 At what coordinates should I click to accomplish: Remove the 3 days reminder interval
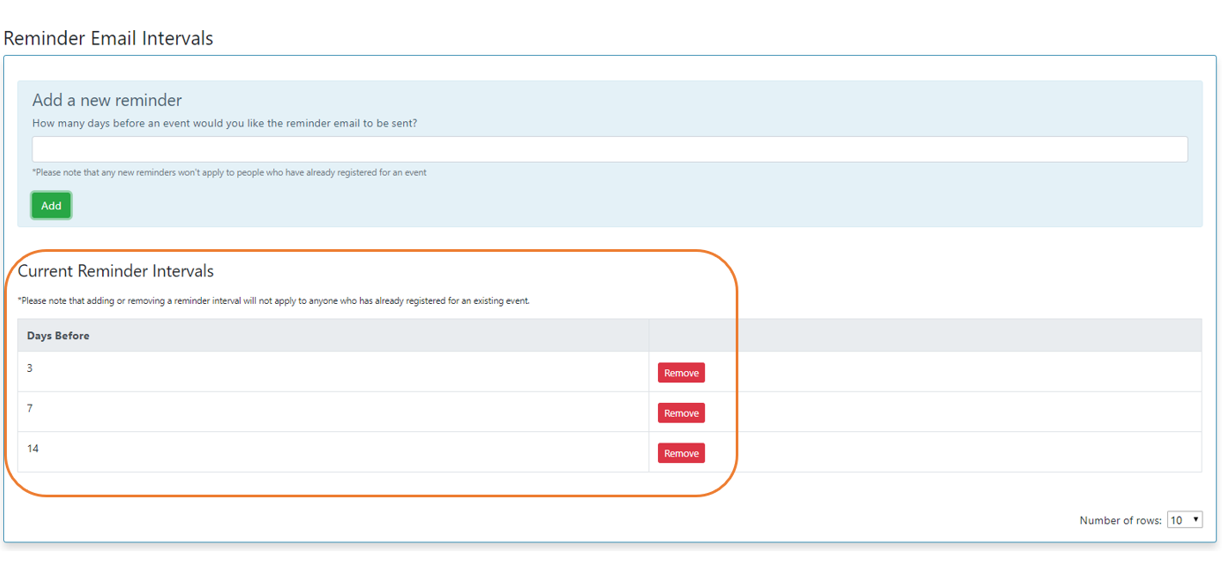pos(681,373)
